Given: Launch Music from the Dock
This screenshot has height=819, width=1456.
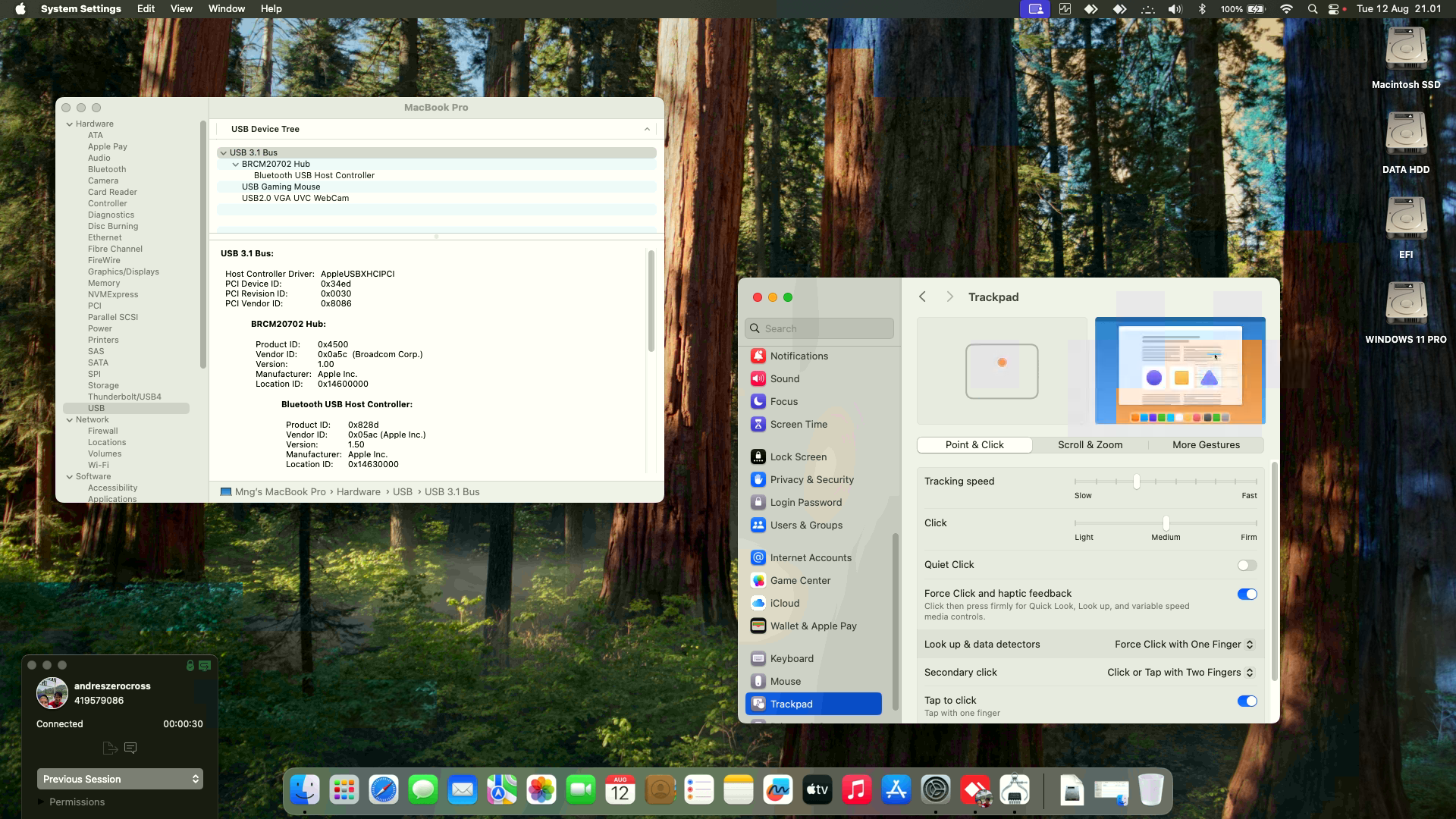Looking at the screenshot, I should (856, 790).
